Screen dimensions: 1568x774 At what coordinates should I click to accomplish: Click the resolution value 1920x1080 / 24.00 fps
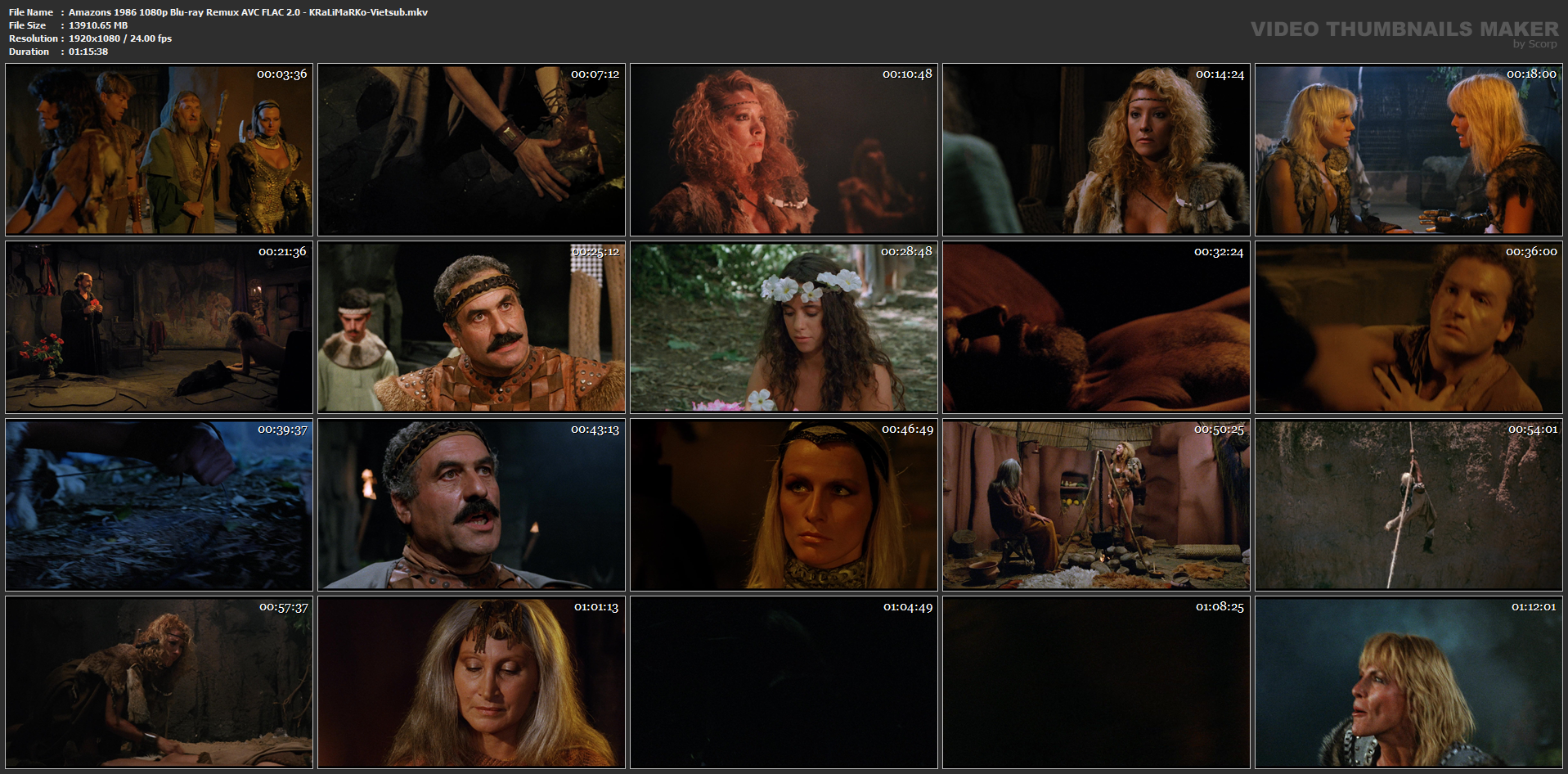click(x=120, y=38)
